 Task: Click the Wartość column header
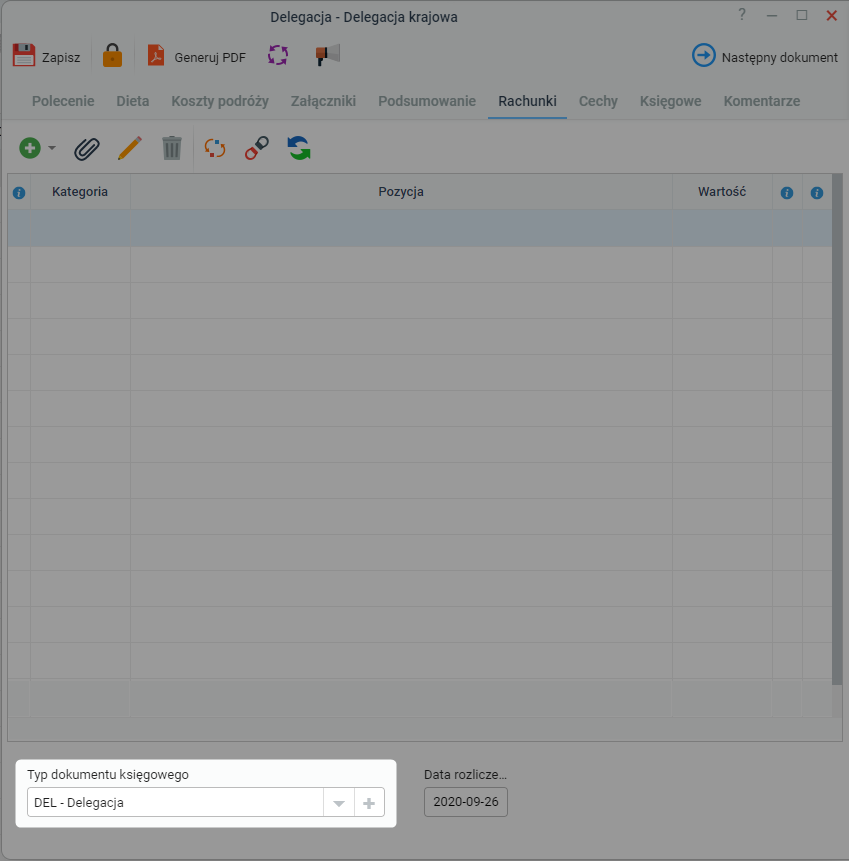click(x=722, y=192)
